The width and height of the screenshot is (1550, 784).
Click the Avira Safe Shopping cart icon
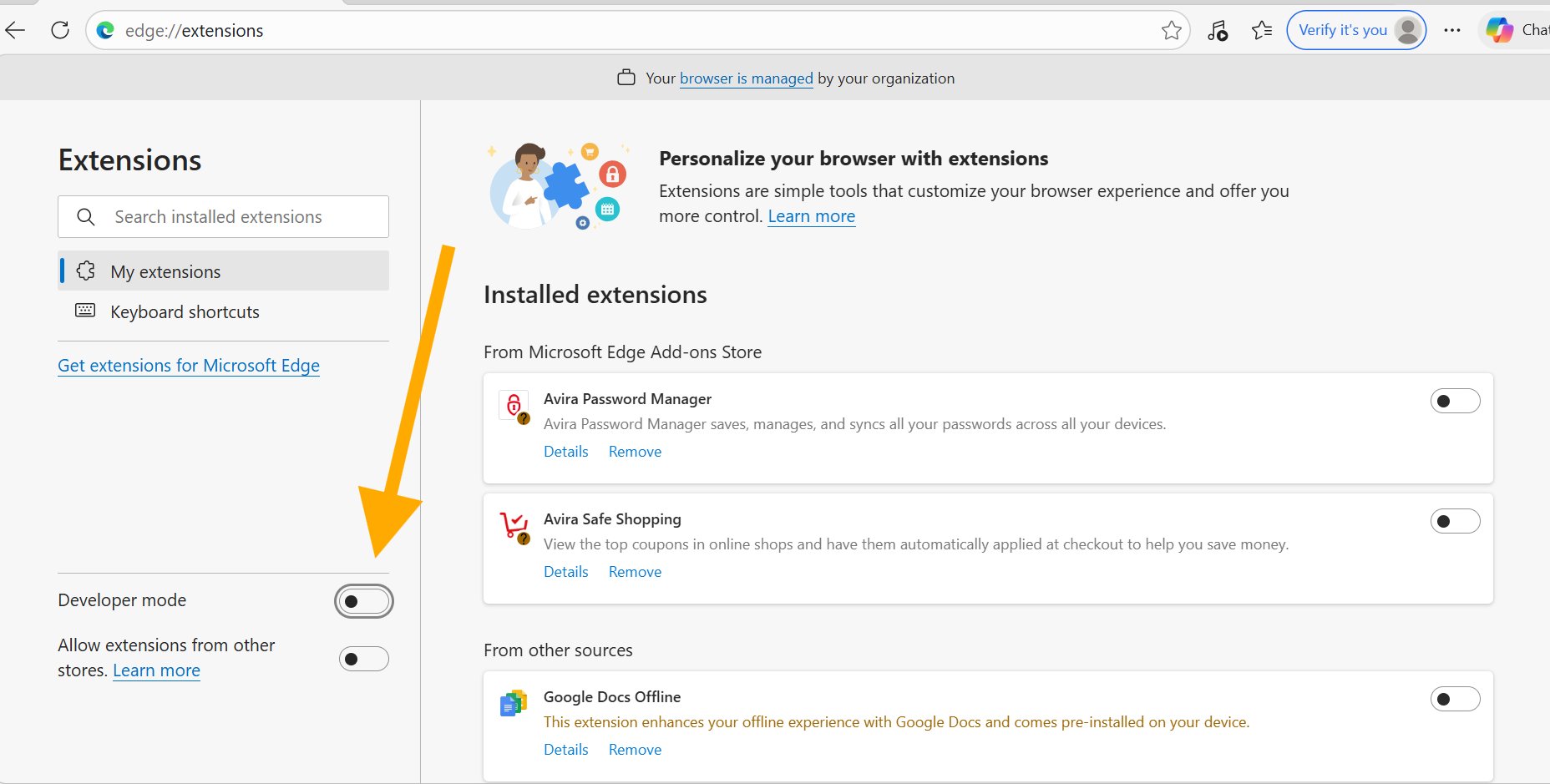pyautogui.click(x=514, y=527)
